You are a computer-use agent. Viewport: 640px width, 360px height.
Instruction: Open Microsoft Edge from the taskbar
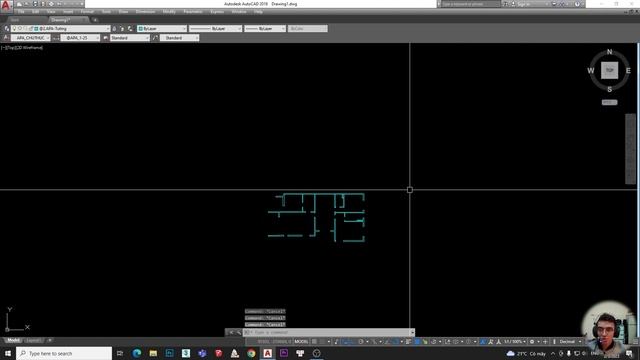(x=137, y=353)
